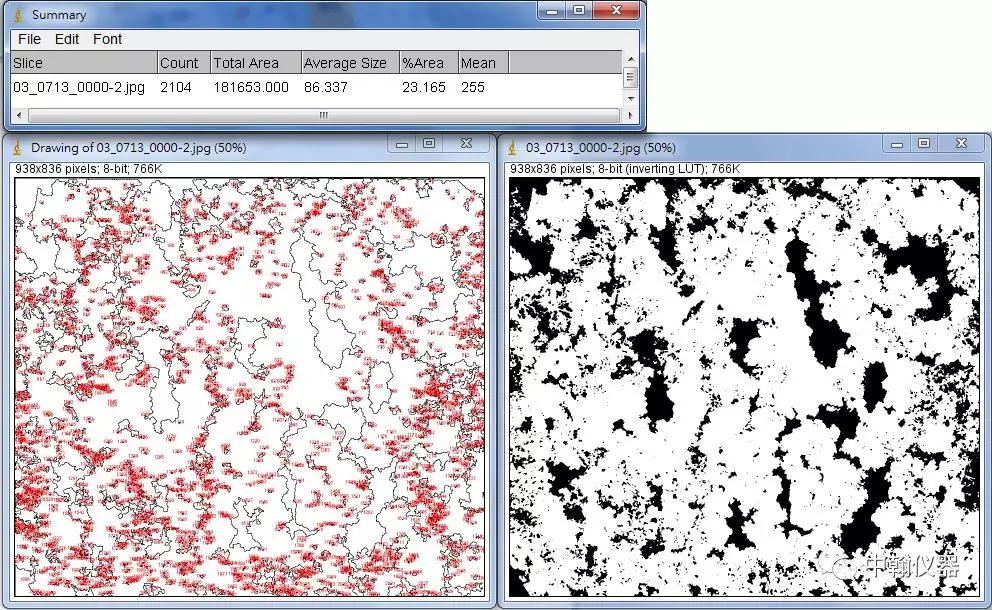
Task: Maximize the Drawing of 03_0713_0000-2.jpg window
Action: 429,144
